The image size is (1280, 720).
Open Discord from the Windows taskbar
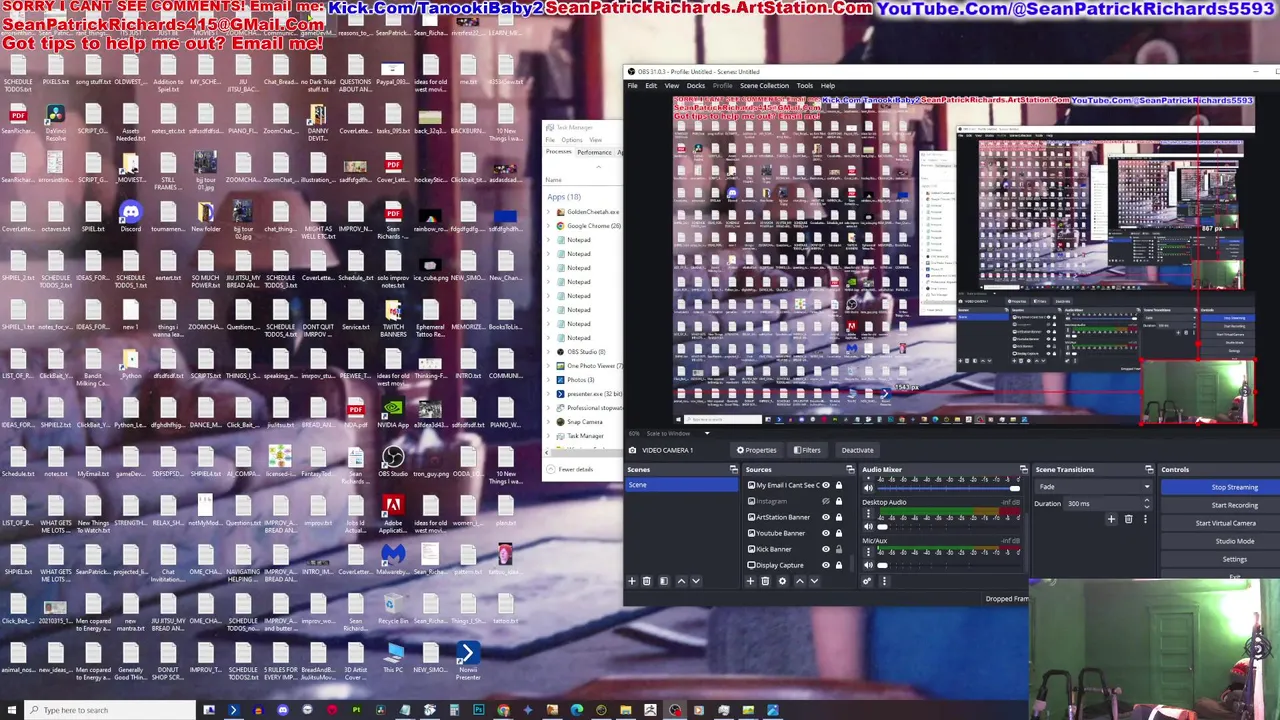(x=283, y=710)
